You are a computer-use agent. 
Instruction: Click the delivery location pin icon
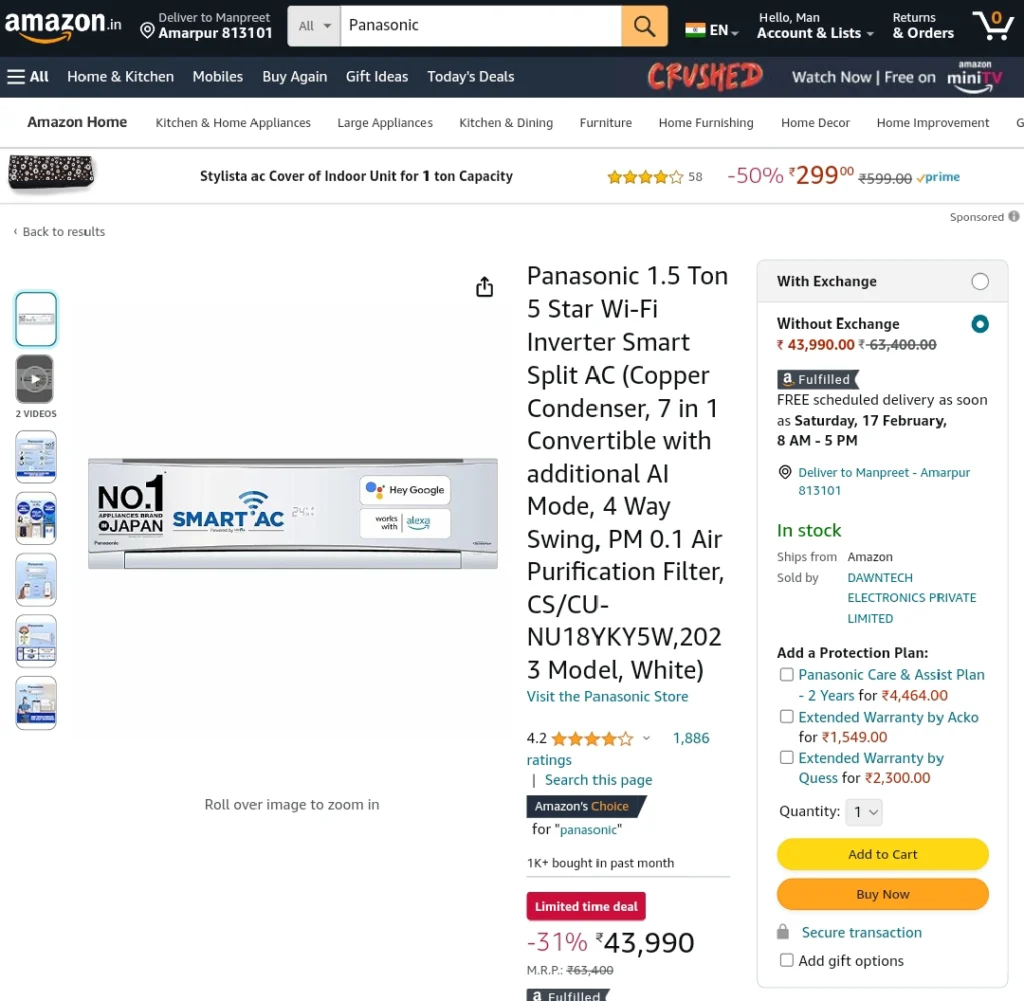pyautogui.click(x=148, y=30)
